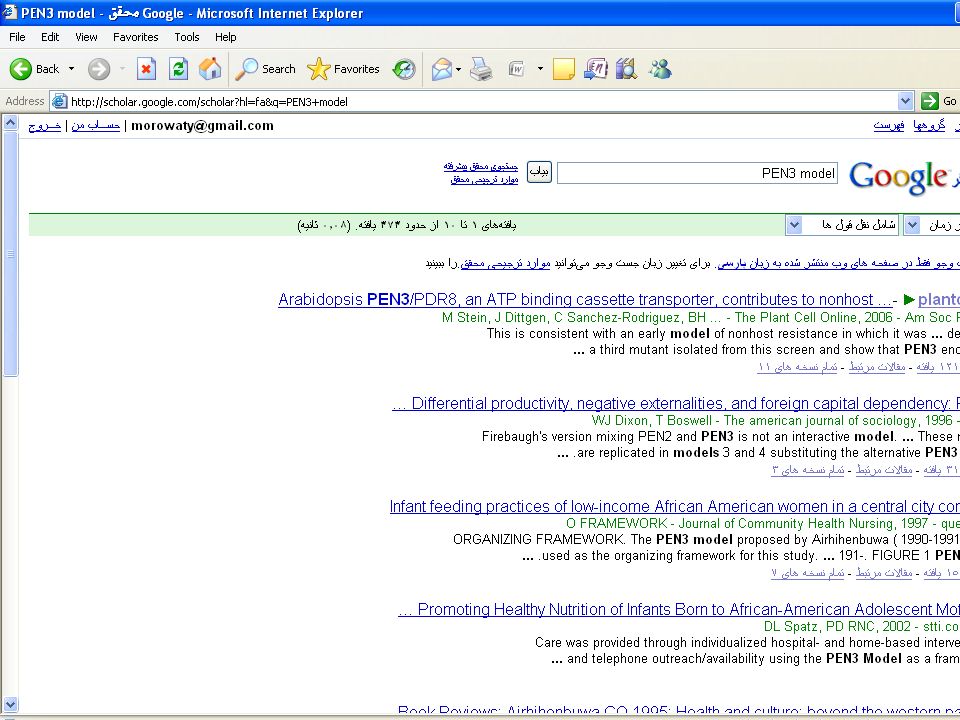Image resolution: width=960 pixels, height=720 pixels.
Task: Click the 'PEN3 model' search box
Action: pos(697,173)
